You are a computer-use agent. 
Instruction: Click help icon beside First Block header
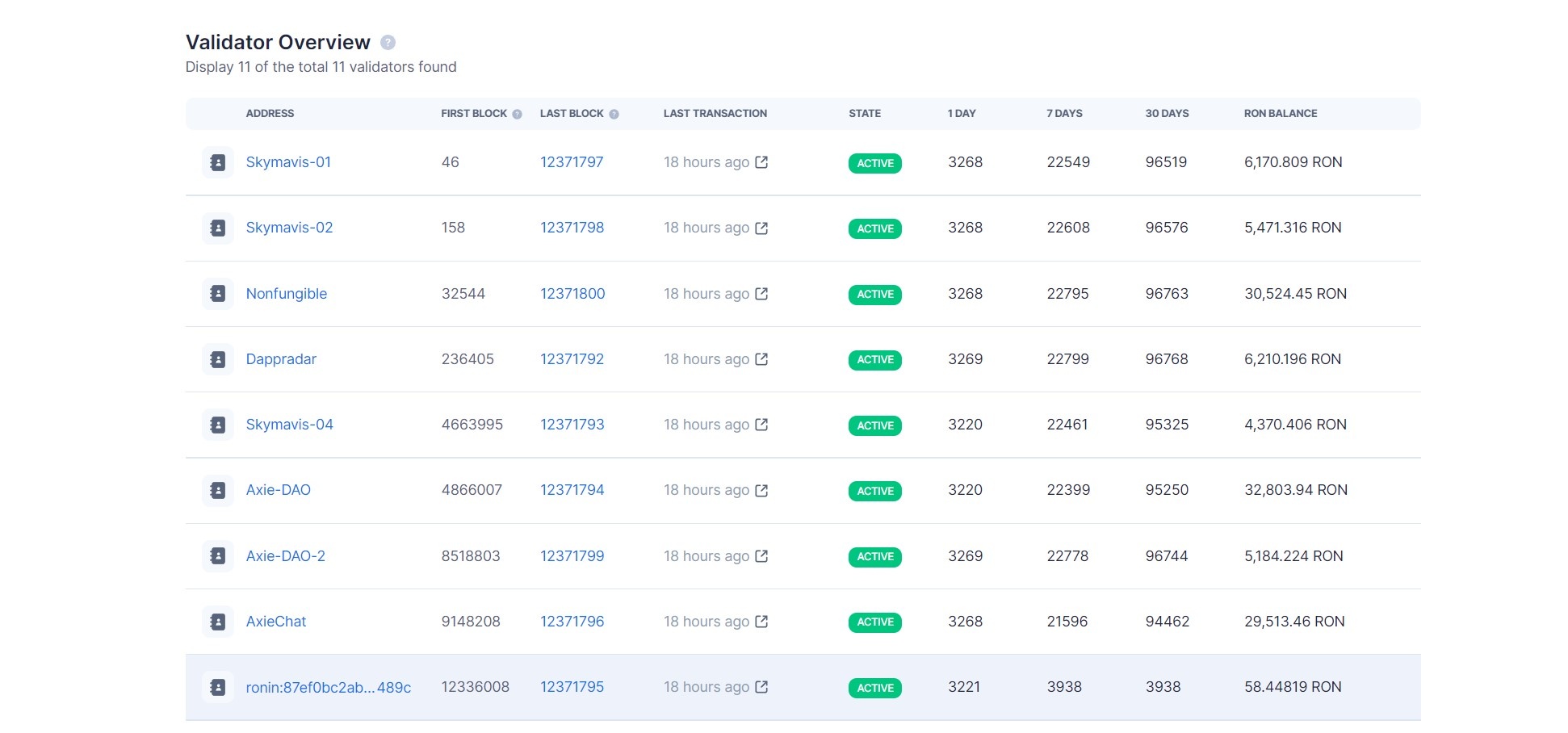[x=516, y=114]
